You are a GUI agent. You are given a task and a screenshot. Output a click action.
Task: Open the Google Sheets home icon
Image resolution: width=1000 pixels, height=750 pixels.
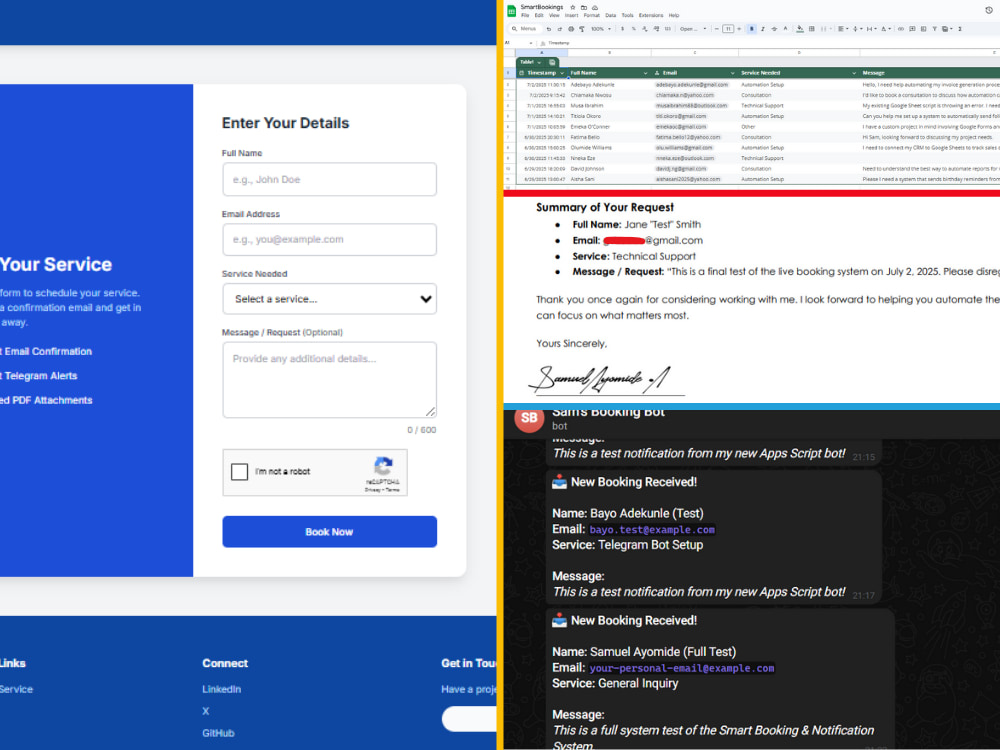pyautogui.click(x=511, y=11)
